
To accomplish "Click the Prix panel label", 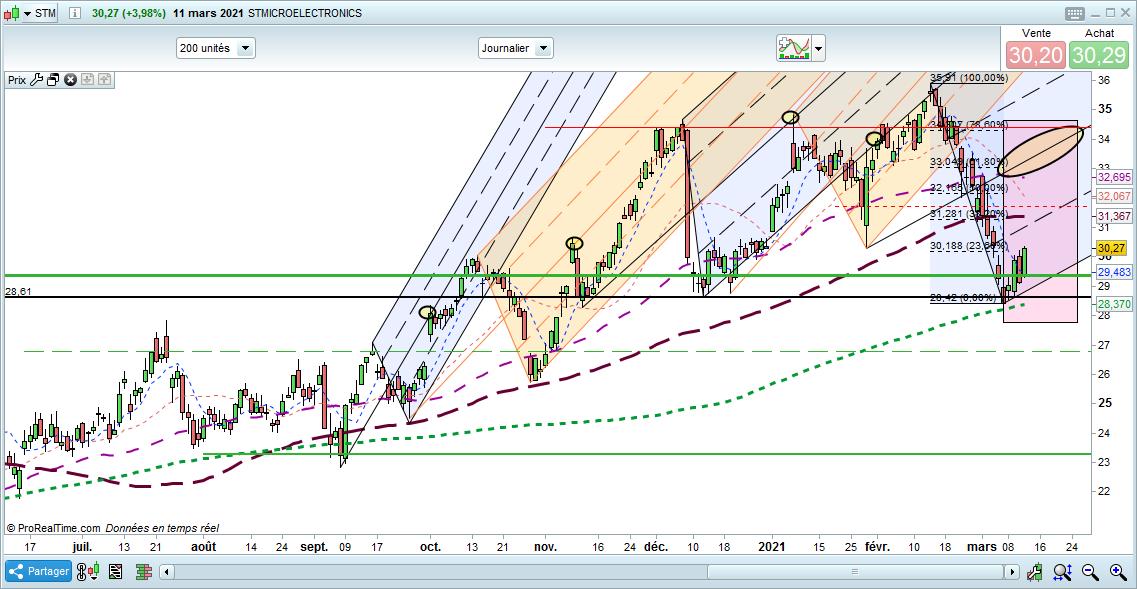I will click(17, 80).
